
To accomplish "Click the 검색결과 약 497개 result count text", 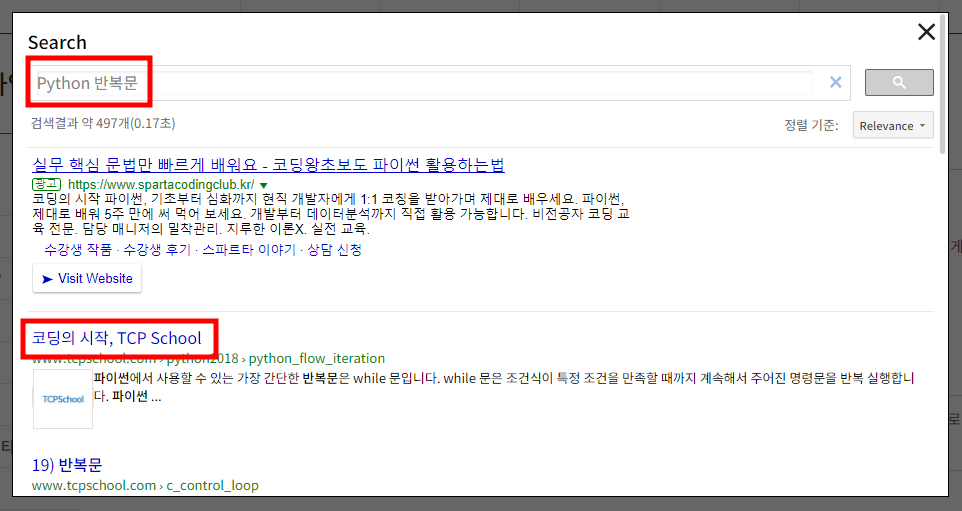I will coord(103,123).
